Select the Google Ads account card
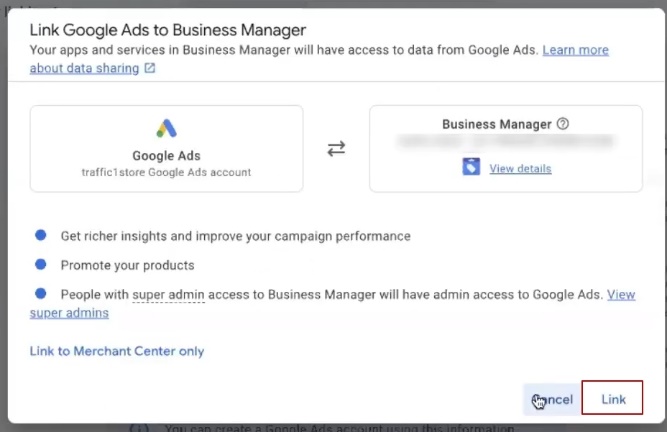The height and width of the screenshot is (432, 667). click(166, 148)
